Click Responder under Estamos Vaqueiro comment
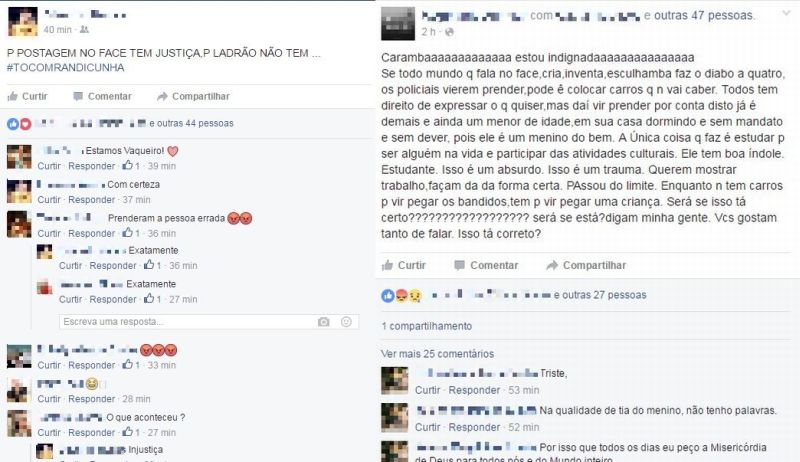This screenshot has height=462, width=800. (92, 166)
